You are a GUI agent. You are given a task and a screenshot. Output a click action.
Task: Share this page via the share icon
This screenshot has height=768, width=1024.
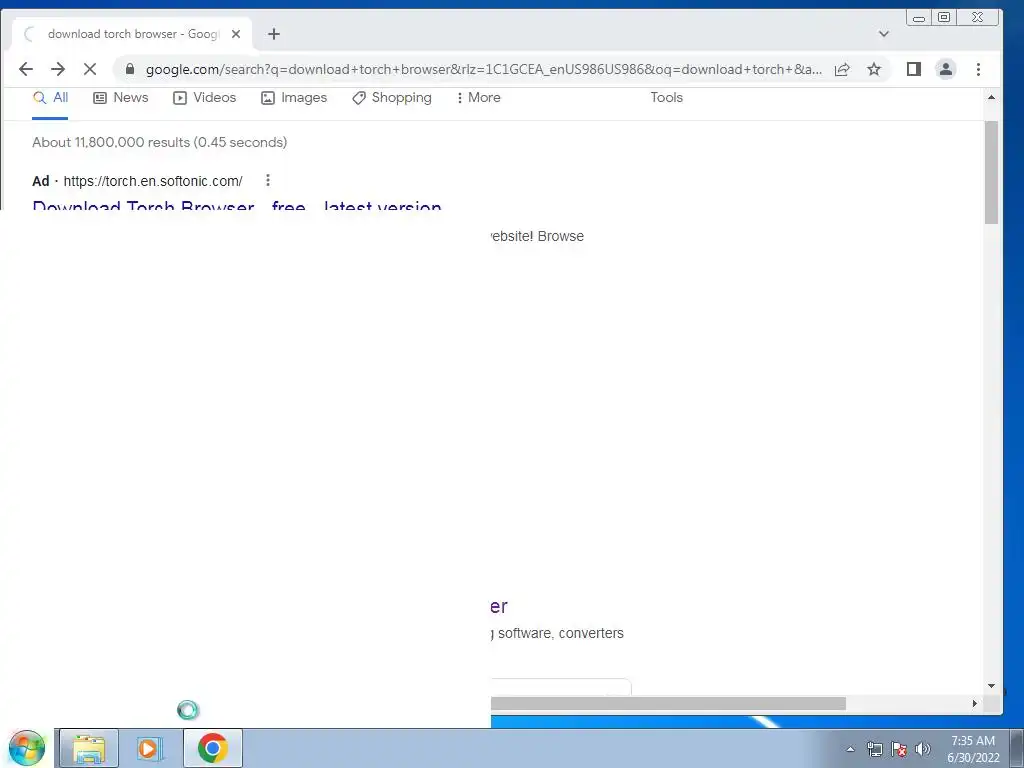coord(842,69)
